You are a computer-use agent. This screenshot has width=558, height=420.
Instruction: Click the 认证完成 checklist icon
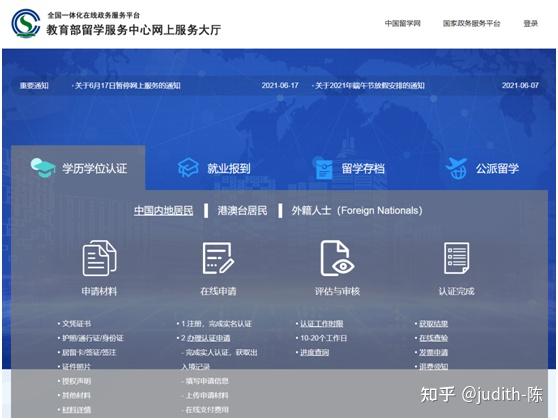[x=457, y=258]
